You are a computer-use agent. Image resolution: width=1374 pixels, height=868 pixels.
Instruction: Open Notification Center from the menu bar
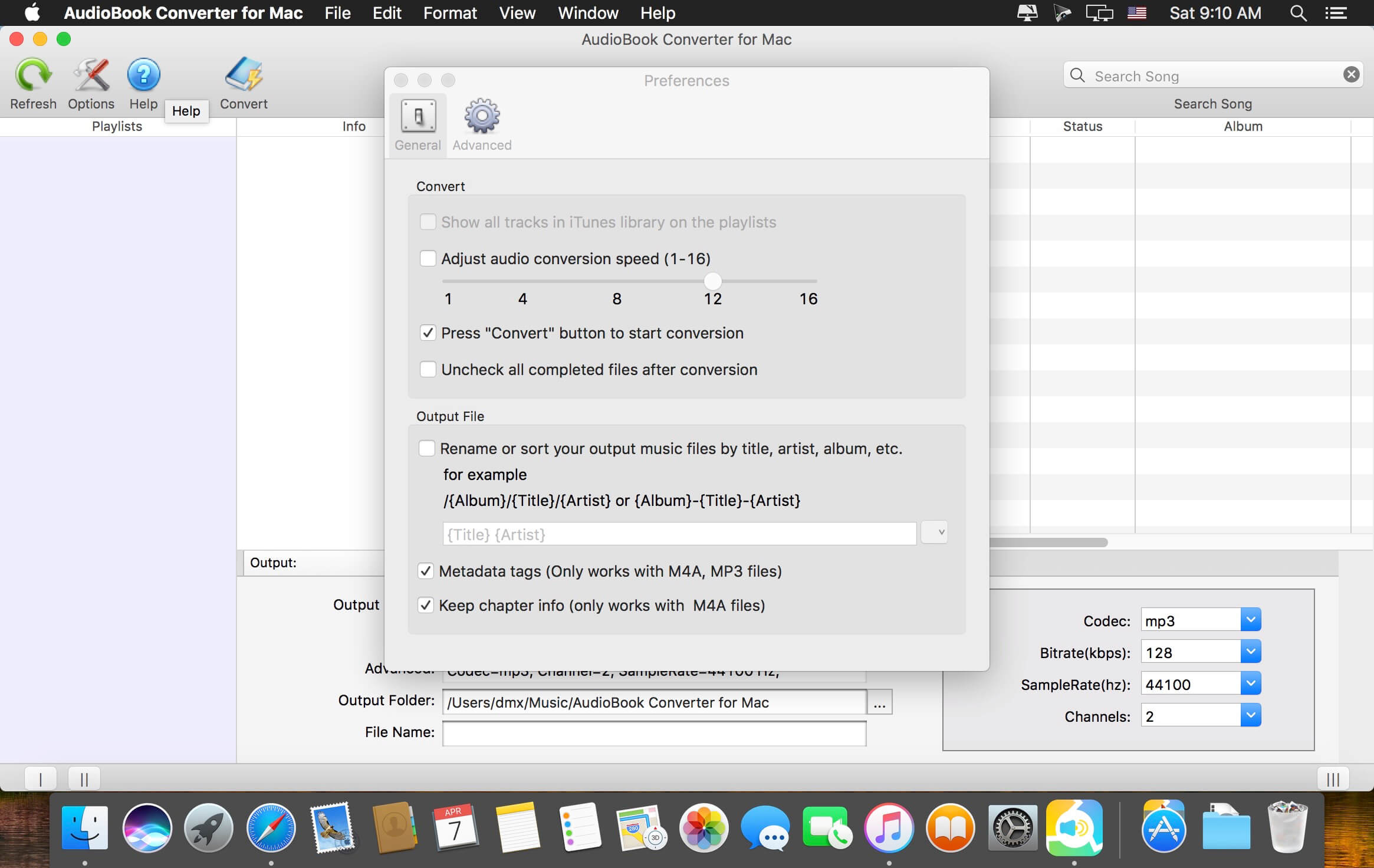point(1336,13)
